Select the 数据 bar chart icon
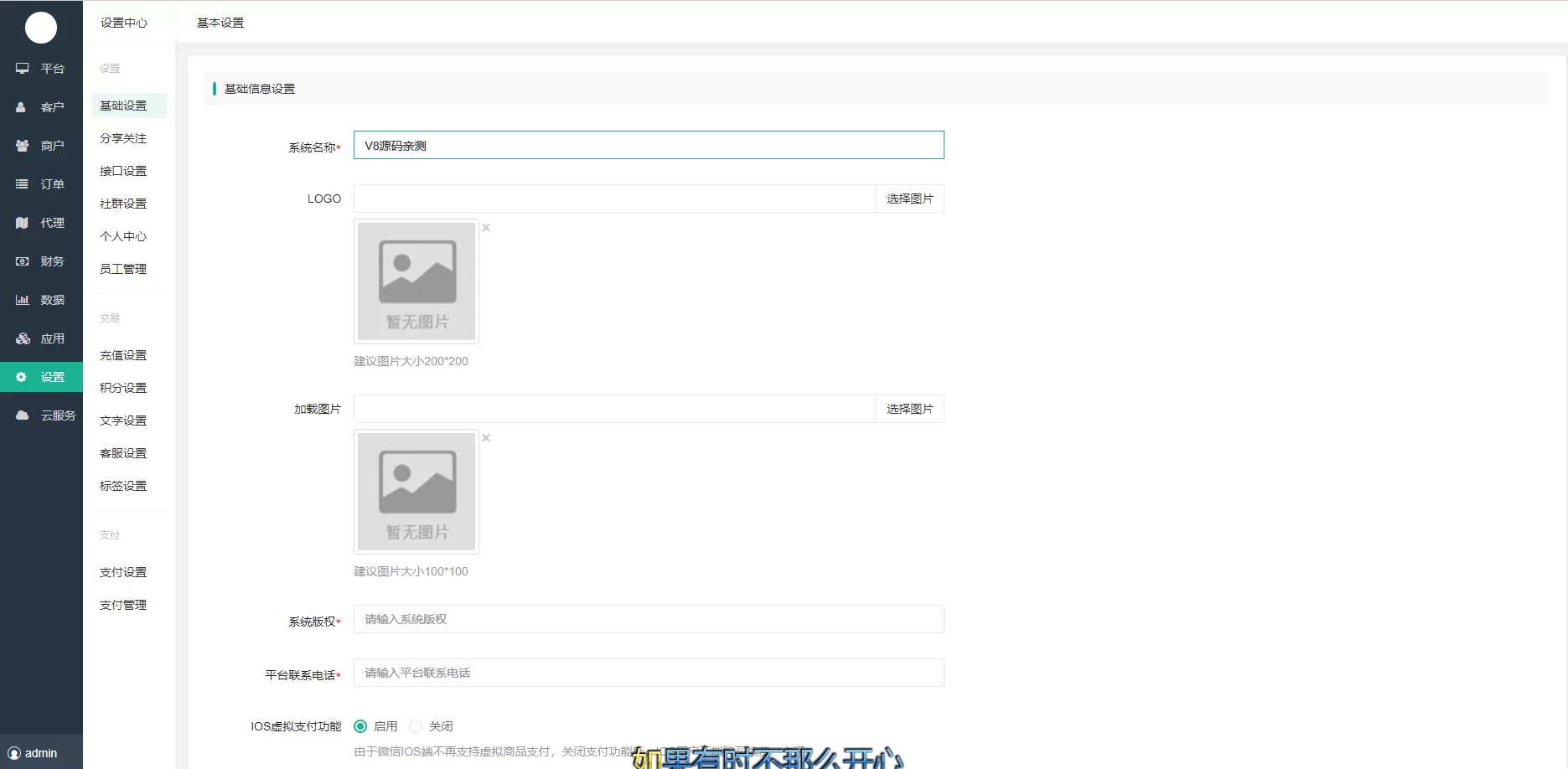This screenshot has height=769, width=1568. (23, 300)
